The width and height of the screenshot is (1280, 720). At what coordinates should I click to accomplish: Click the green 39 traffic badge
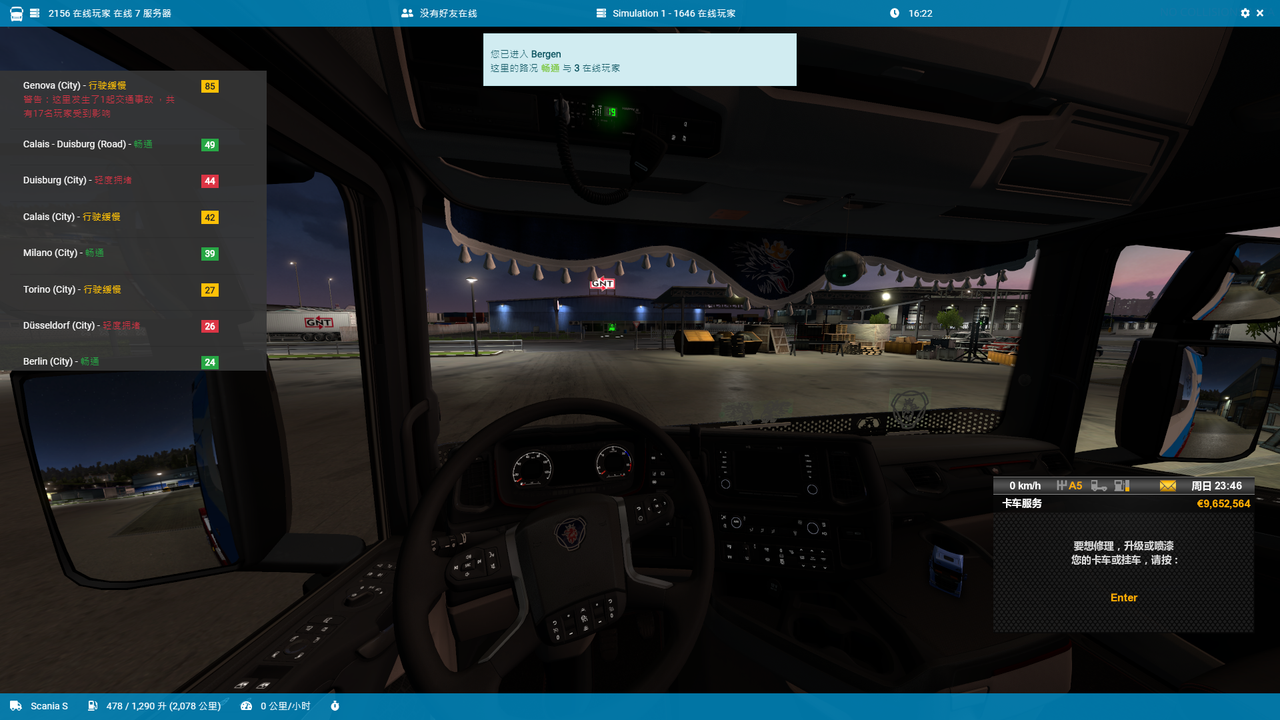tap(210, 254)
